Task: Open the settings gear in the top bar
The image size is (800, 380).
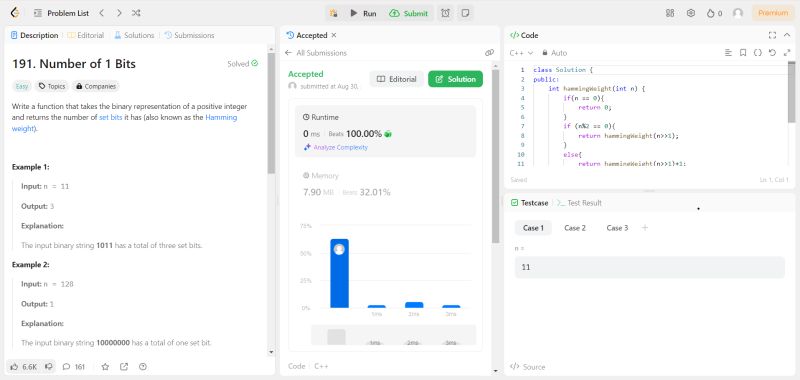Action: click(x=691, y=13)
